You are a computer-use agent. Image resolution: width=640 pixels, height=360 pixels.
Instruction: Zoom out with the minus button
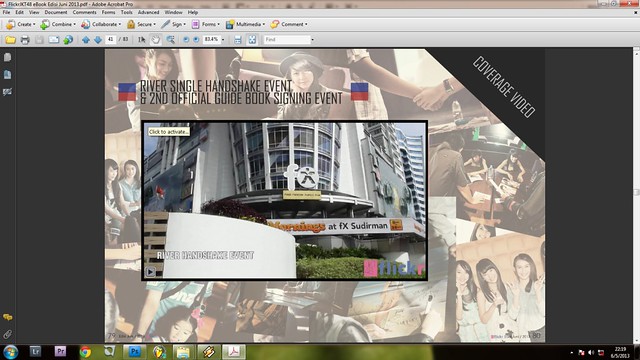point(186,40)
